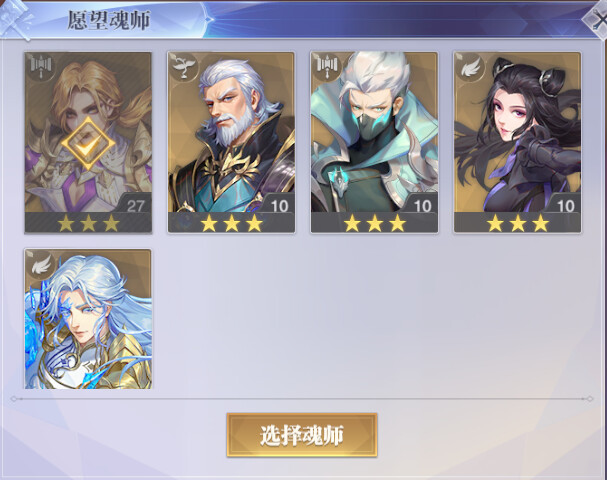Click the wing class icon on black-haired woman card
The image size is (607, 480).
(470, 66)
